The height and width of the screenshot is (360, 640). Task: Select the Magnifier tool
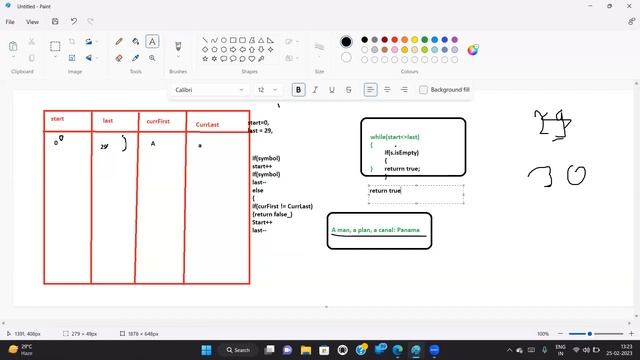coord(152,58)
